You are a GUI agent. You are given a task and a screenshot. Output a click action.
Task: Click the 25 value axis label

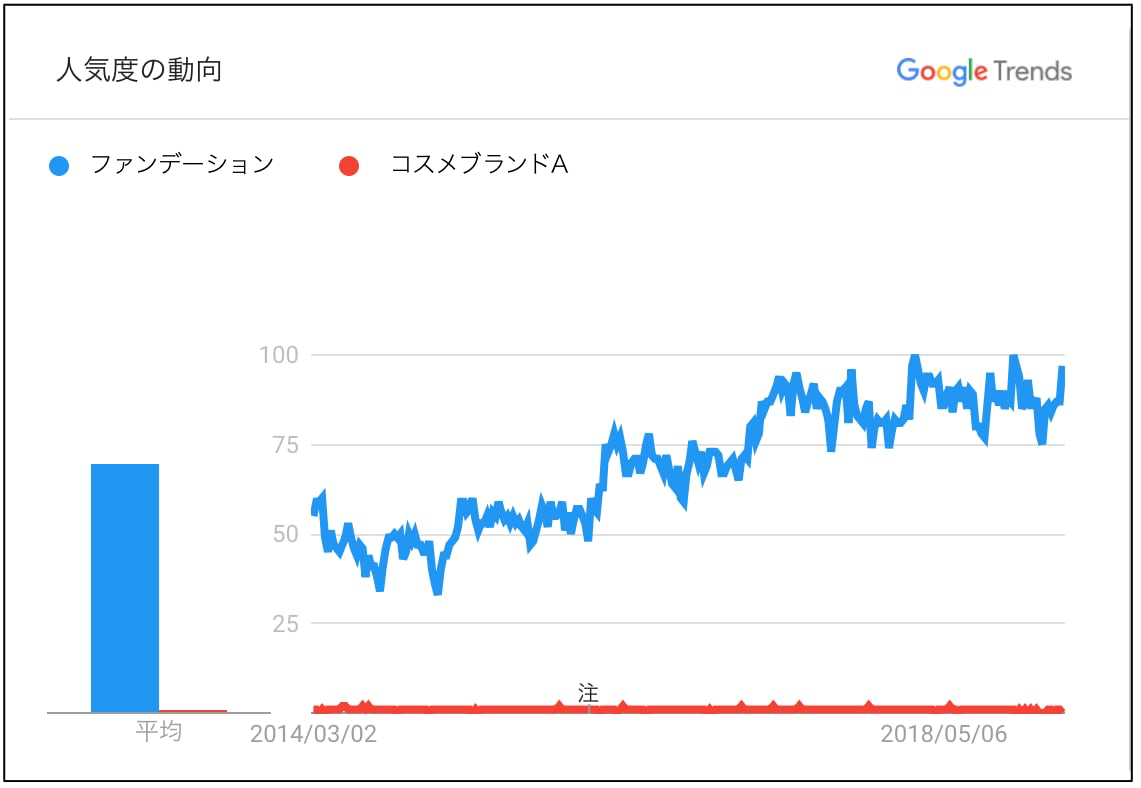(285, 624)
